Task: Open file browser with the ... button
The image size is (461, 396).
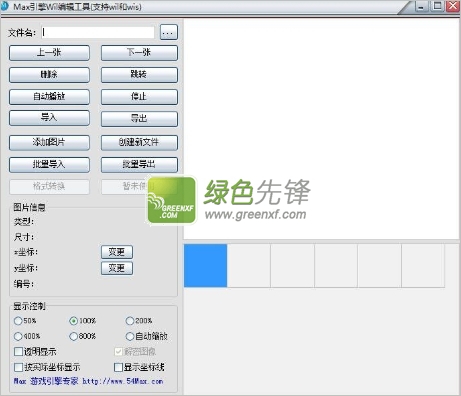Action: click(169, 32)
